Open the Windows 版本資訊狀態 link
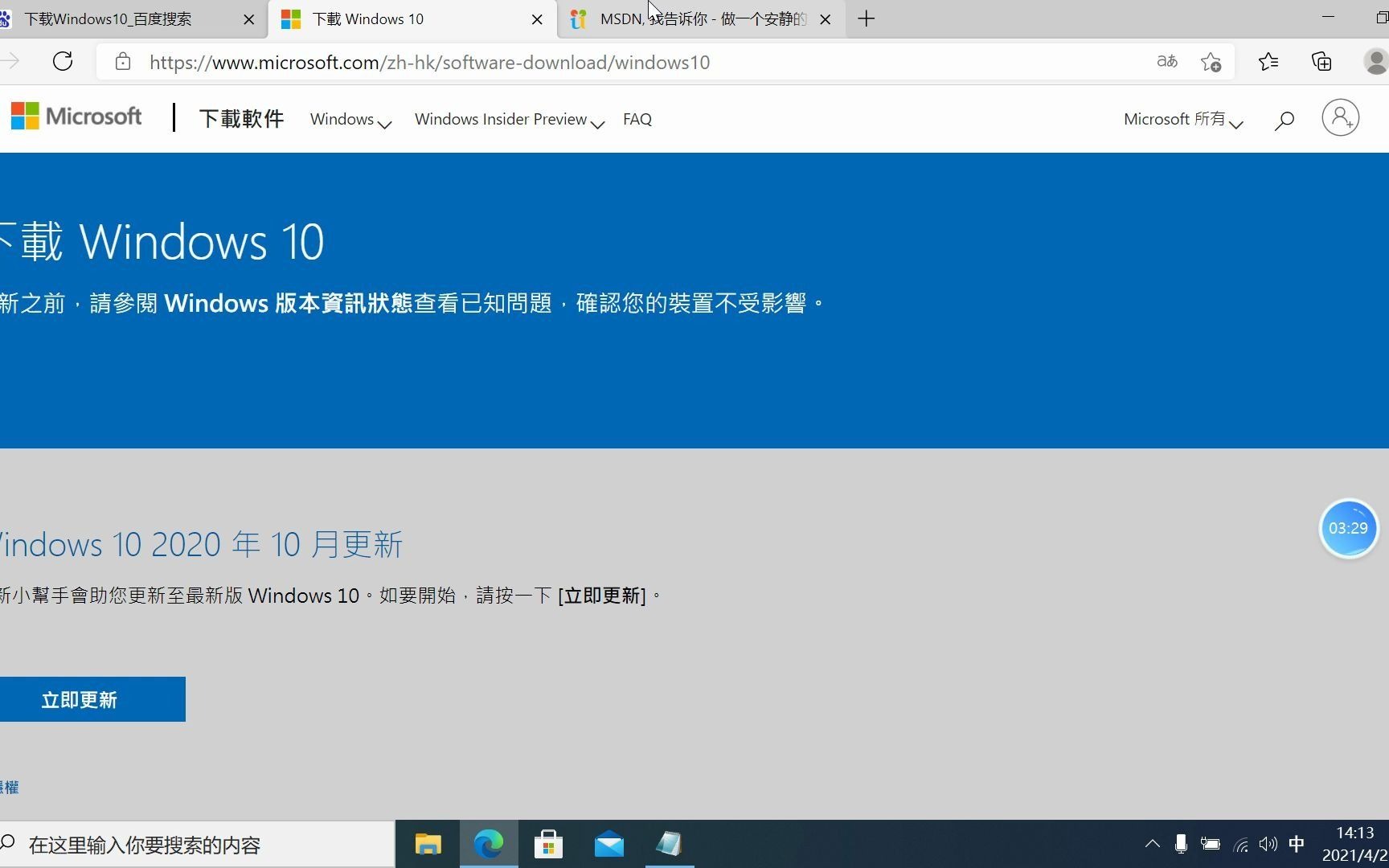Image resolution: width=1389 pixels, height=868 pixels. point(288,303)
